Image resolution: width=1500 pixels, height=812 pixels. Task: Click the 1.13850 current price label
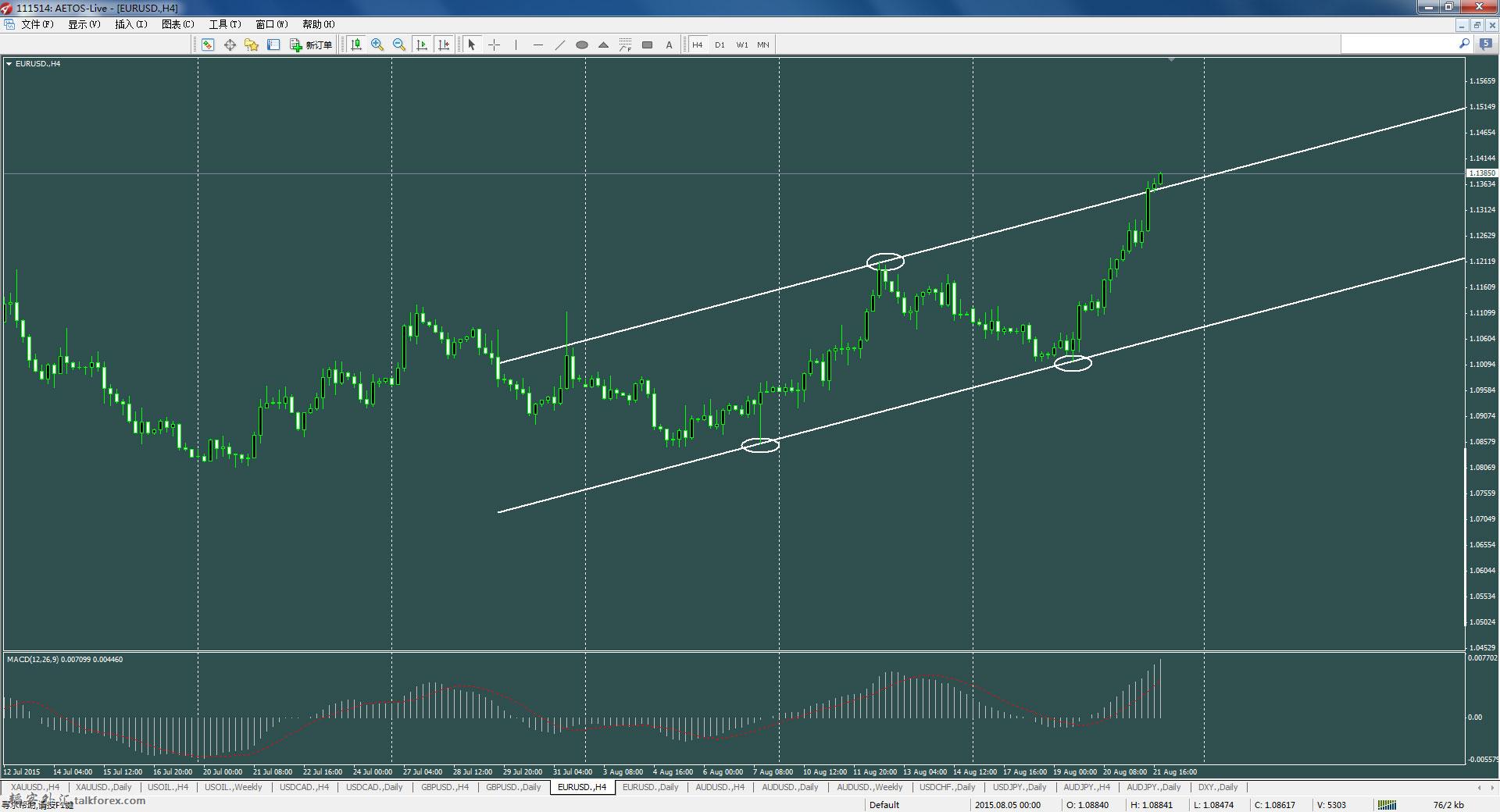coord(1482,173)
